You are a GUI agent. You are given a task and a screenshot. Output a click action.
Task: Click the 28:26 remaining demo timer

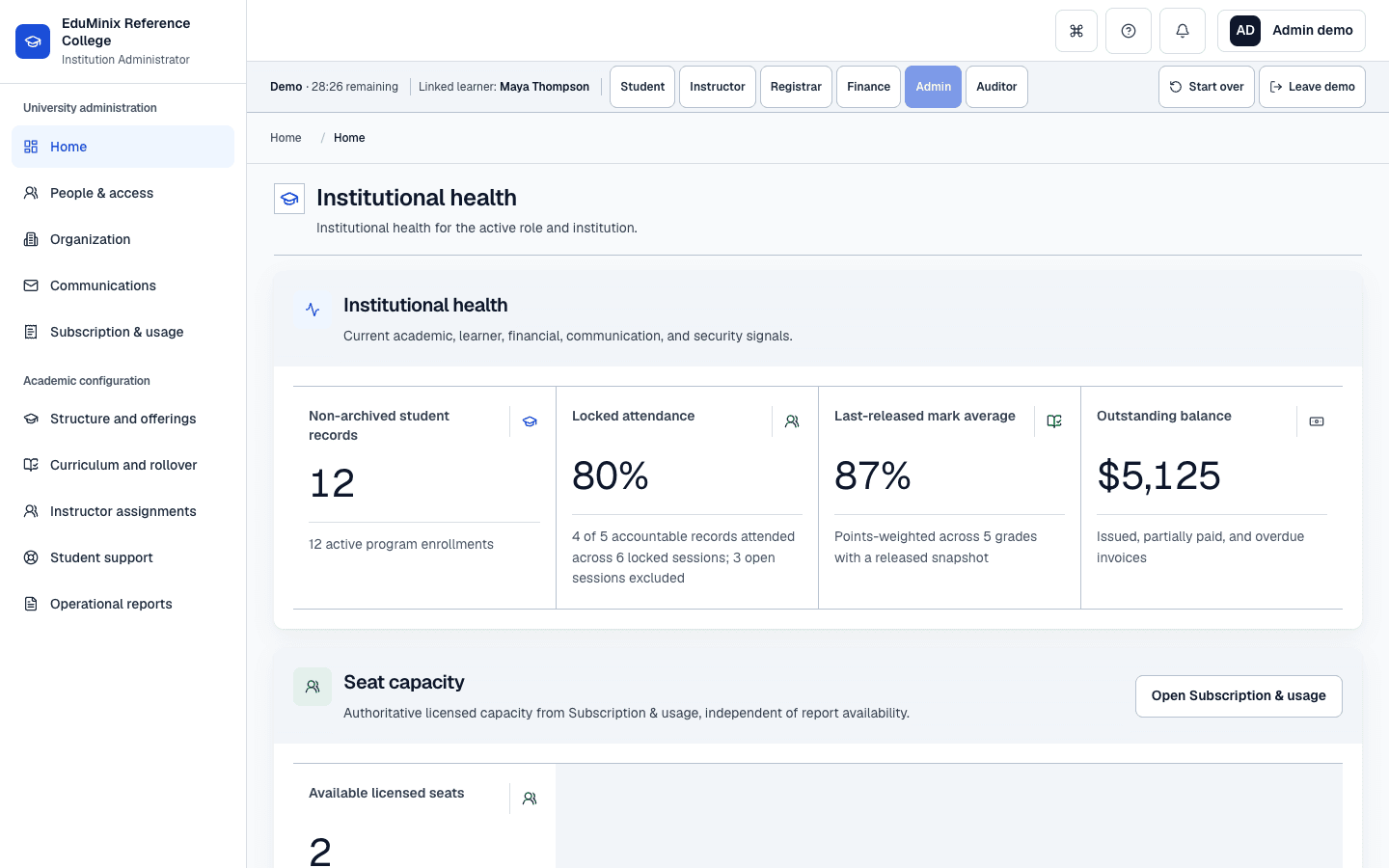(355, 87)
